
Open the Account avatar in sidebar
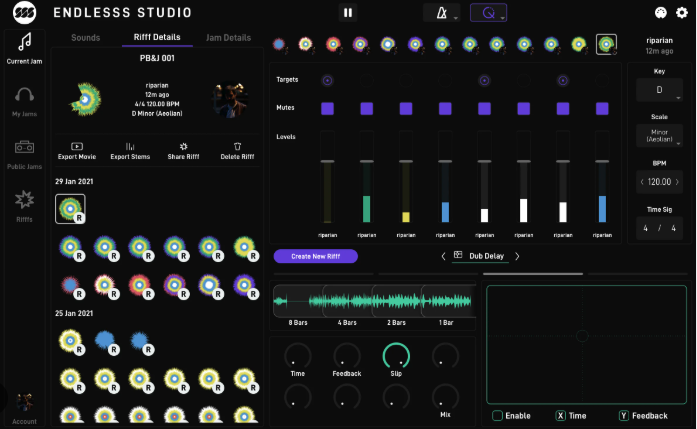(24, 404)
